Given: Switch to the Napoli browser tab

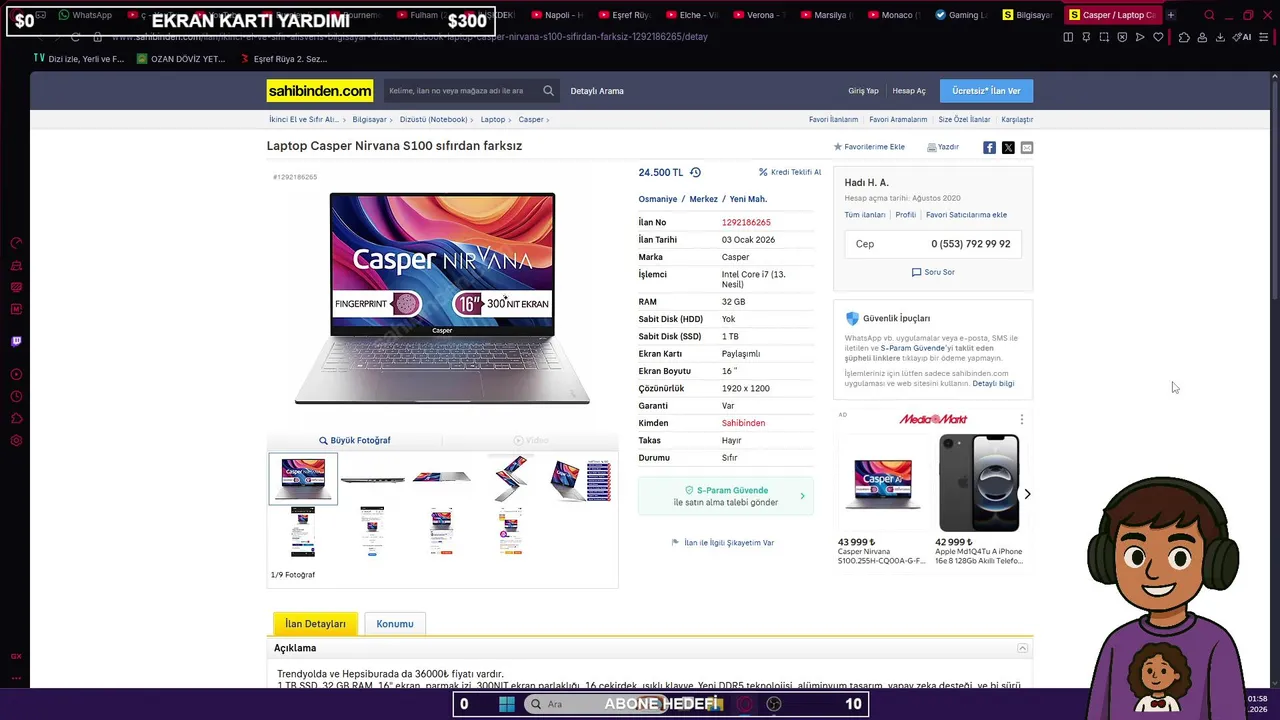Looking at the screenshot, I should point(556,15).
